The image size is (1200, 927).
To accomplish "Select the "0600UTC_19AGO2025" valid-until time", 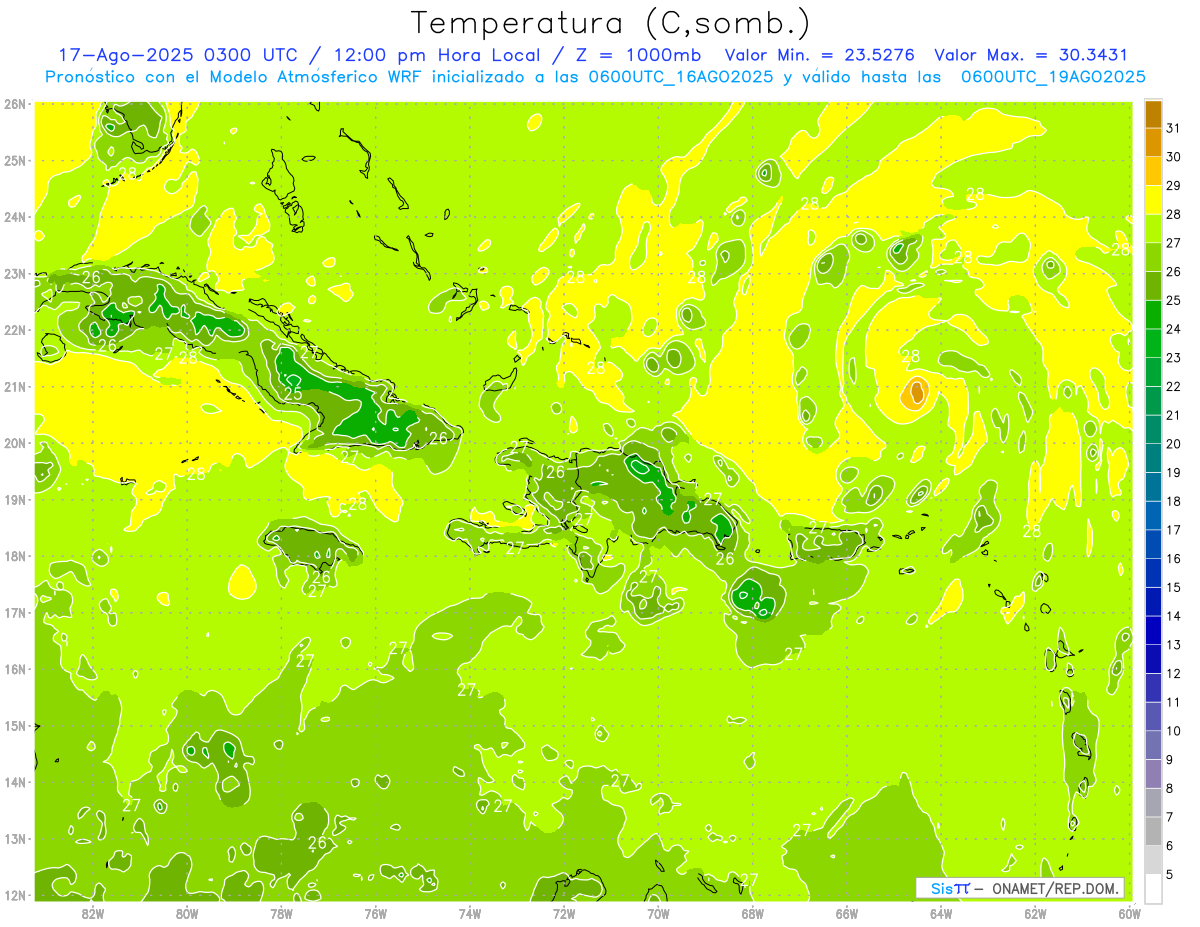I will point(1053,77).
